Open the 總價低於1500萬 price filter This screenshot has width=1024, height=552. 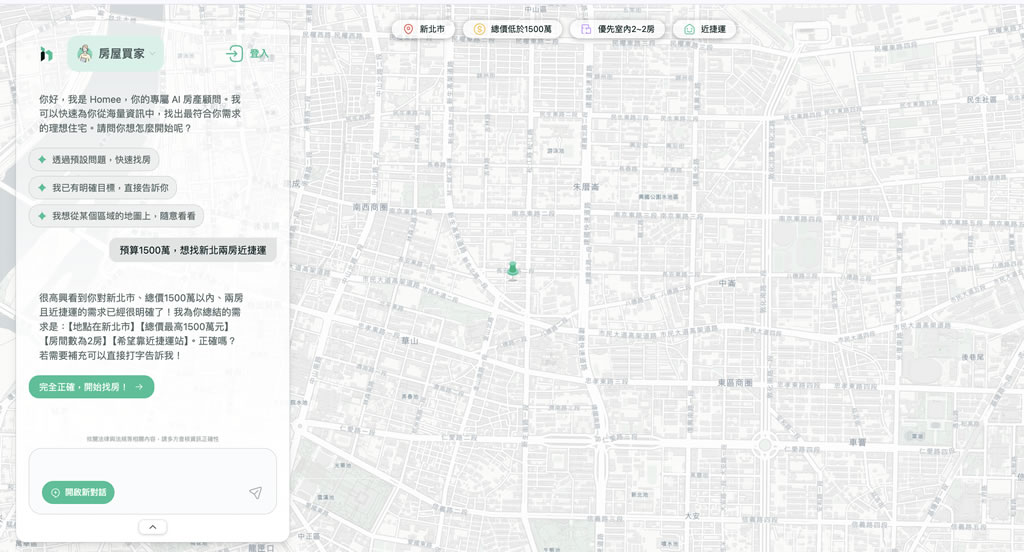coord(512,30)
